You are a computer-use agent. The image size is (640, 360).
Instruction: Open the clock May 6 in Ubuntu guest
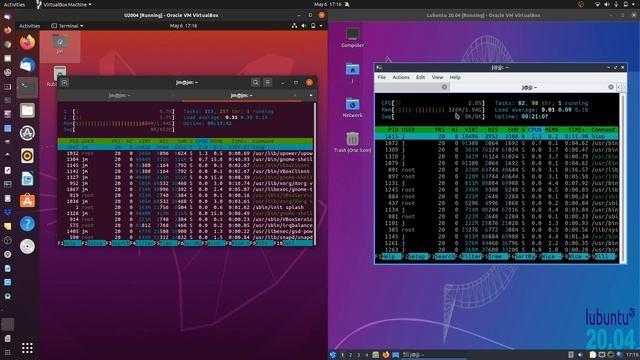[x=183, y=26]
